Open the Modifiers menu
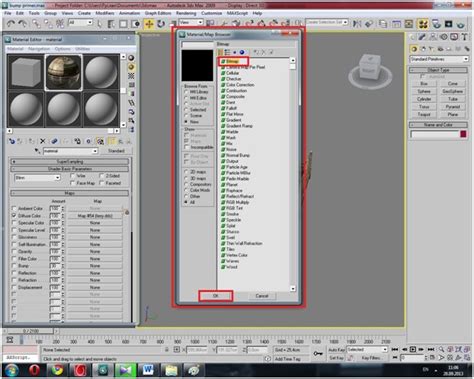Image resolution: width=474 pixels, height=379 pixels. tap(105, 13)
